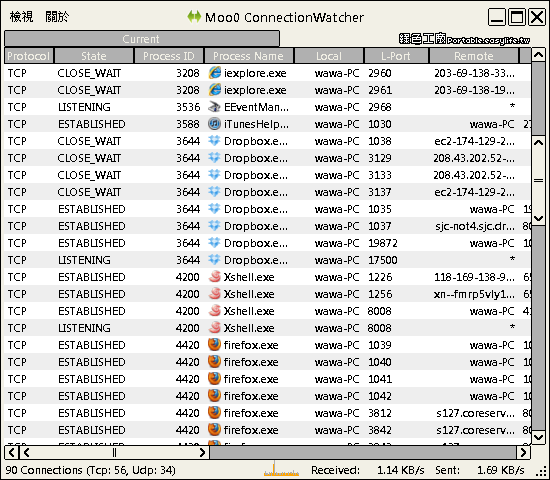550x480 pixels.
Task: Click Dropbox icon on port 1035 row
Action: (214, 209)
